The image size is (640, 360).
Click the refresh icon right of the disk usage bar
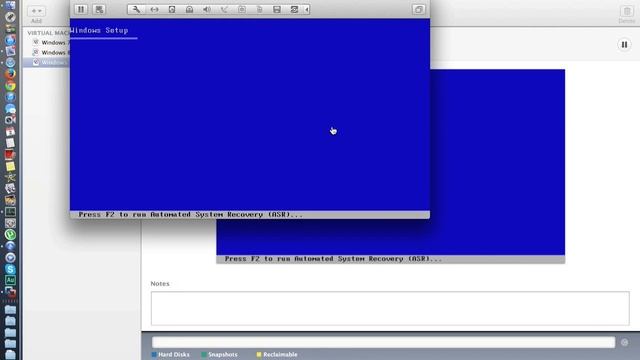coord(624,342)
